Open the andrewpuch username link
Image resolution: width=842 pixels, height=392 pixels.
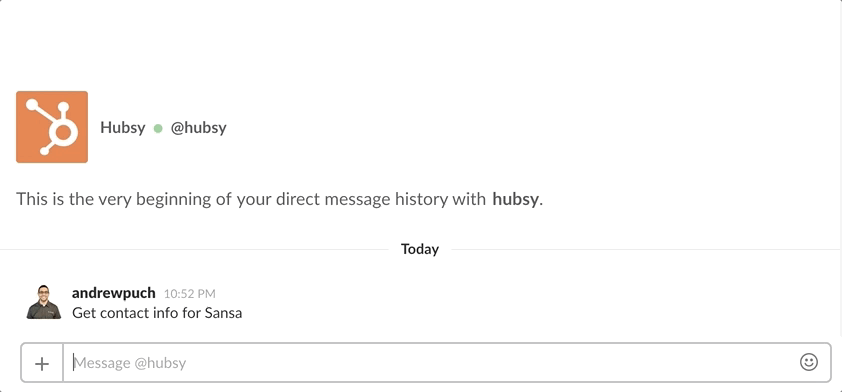tap(114, 293)
